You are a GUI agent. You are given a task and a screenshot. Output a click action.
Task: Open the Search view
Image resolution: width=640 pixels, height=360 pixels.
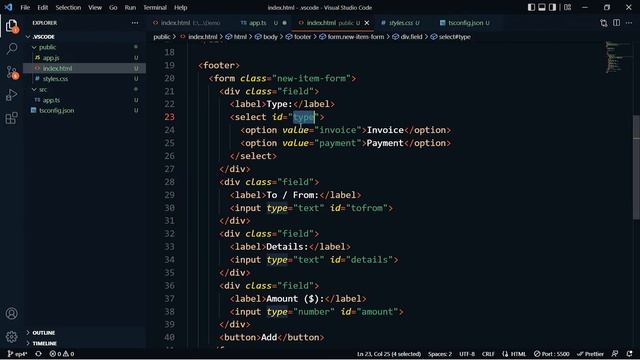click(11, 49)
